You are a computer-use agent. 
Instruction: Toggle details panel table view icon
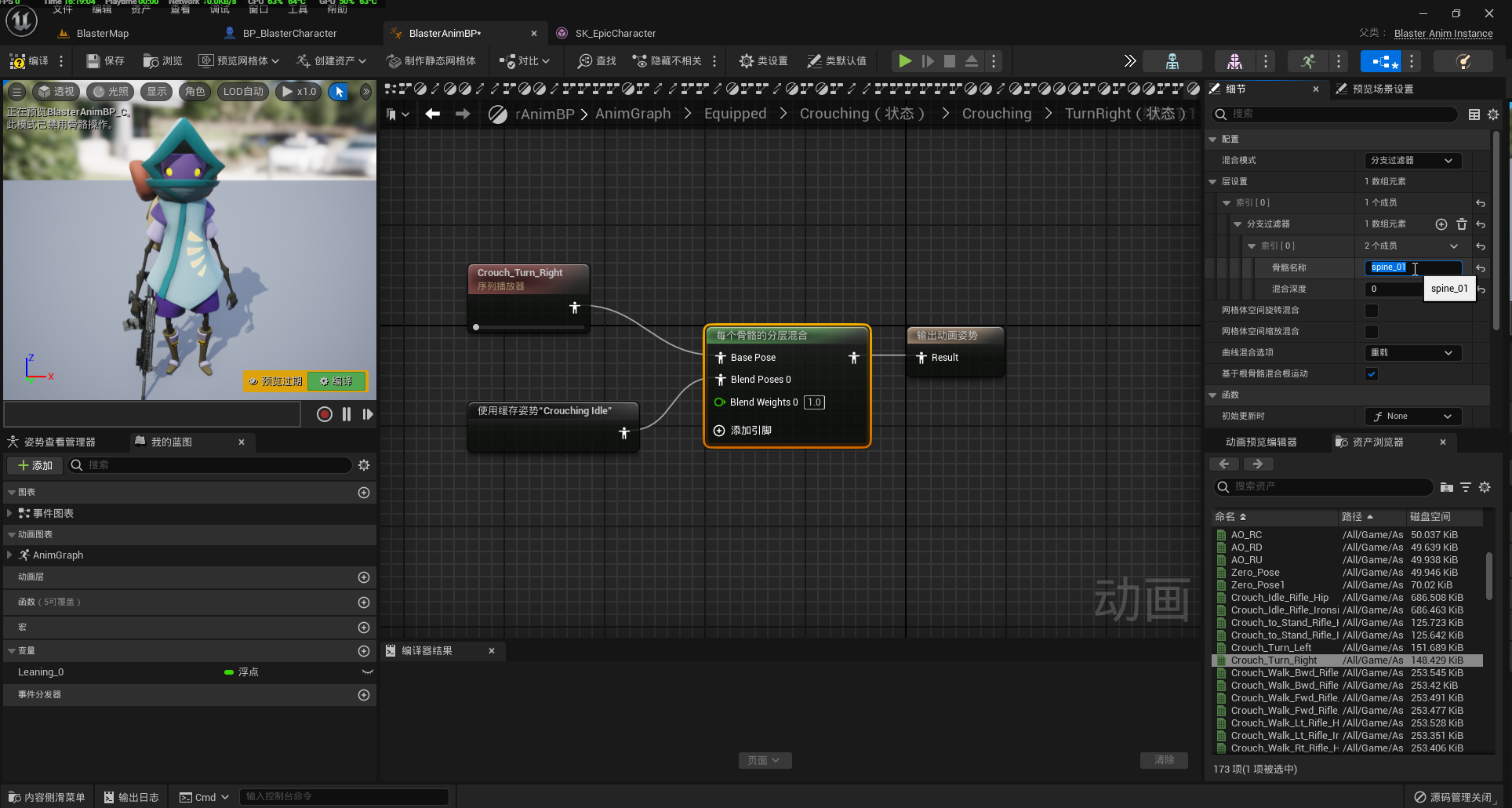[x=1474, y=115]
